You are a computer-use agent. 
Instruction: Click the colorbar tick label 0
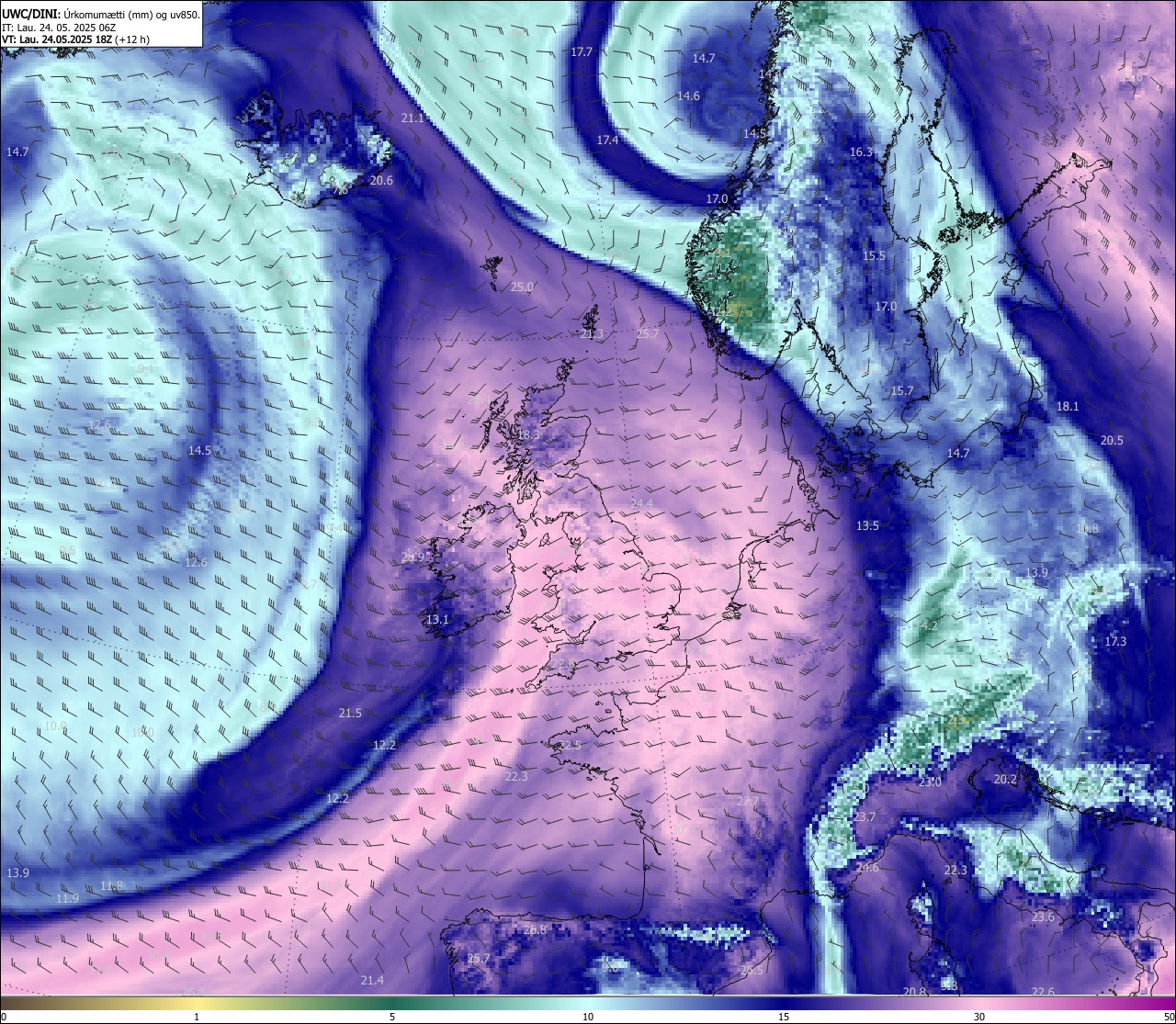point(4,1017)
